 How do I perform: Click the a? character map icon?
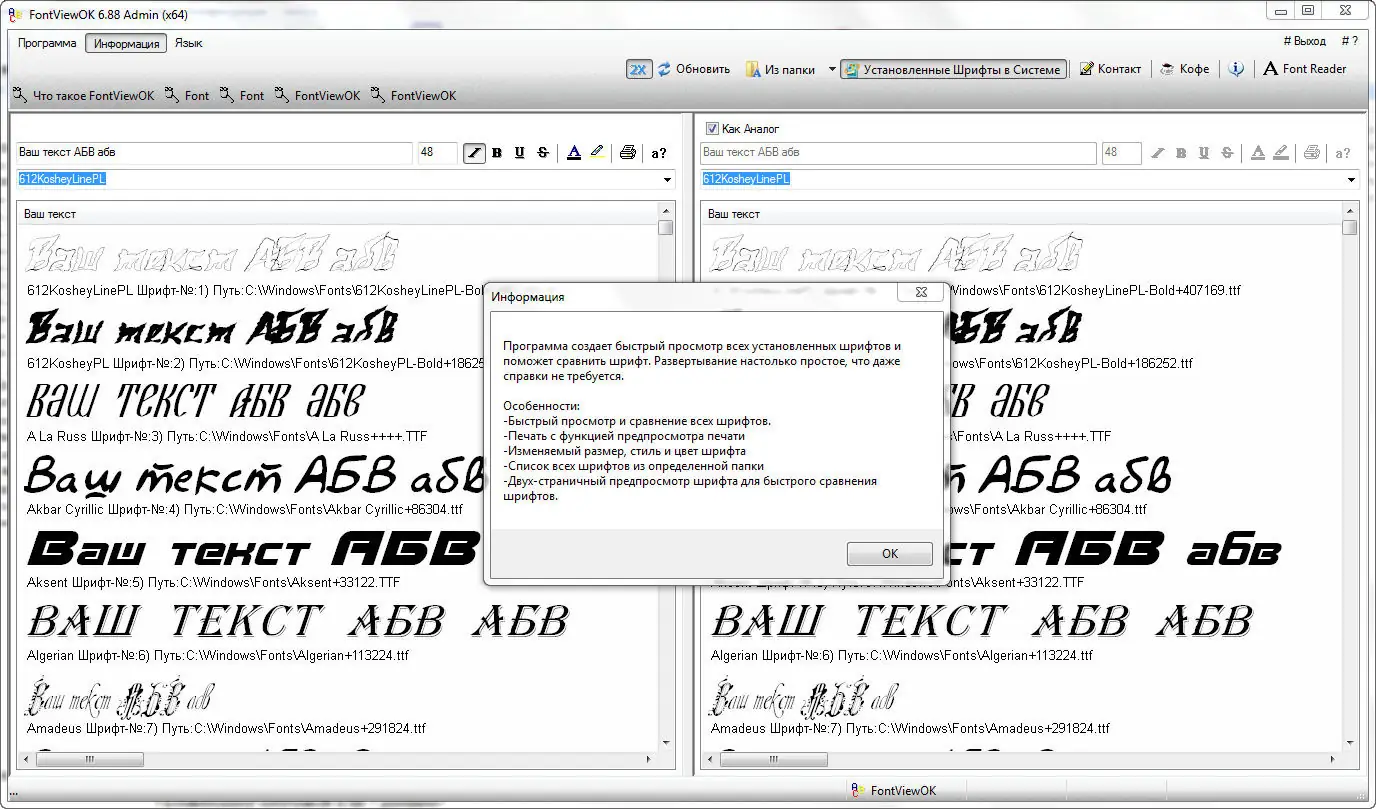point(659,153)
